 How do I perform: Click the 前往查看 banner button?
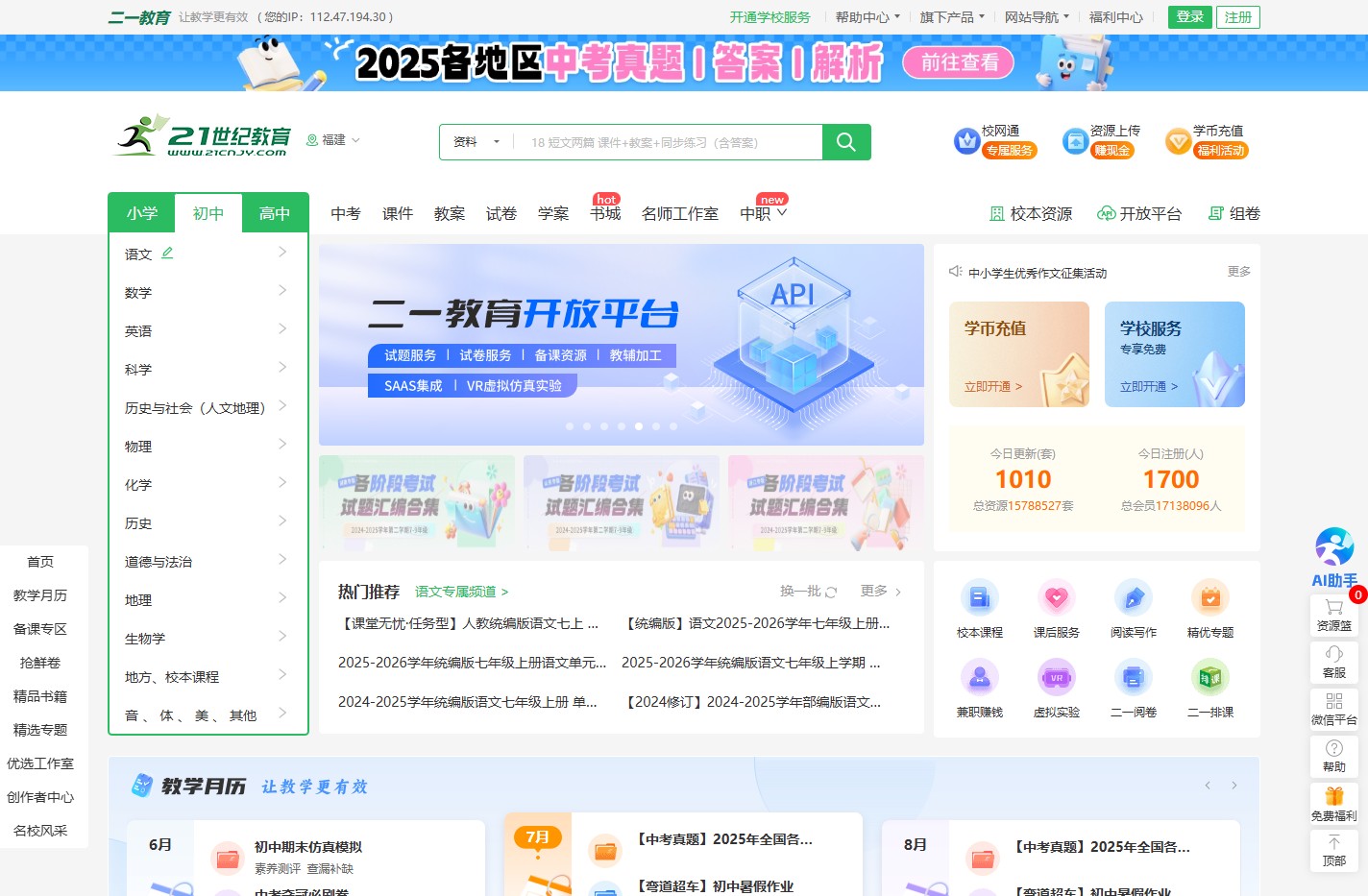[959, 62]
